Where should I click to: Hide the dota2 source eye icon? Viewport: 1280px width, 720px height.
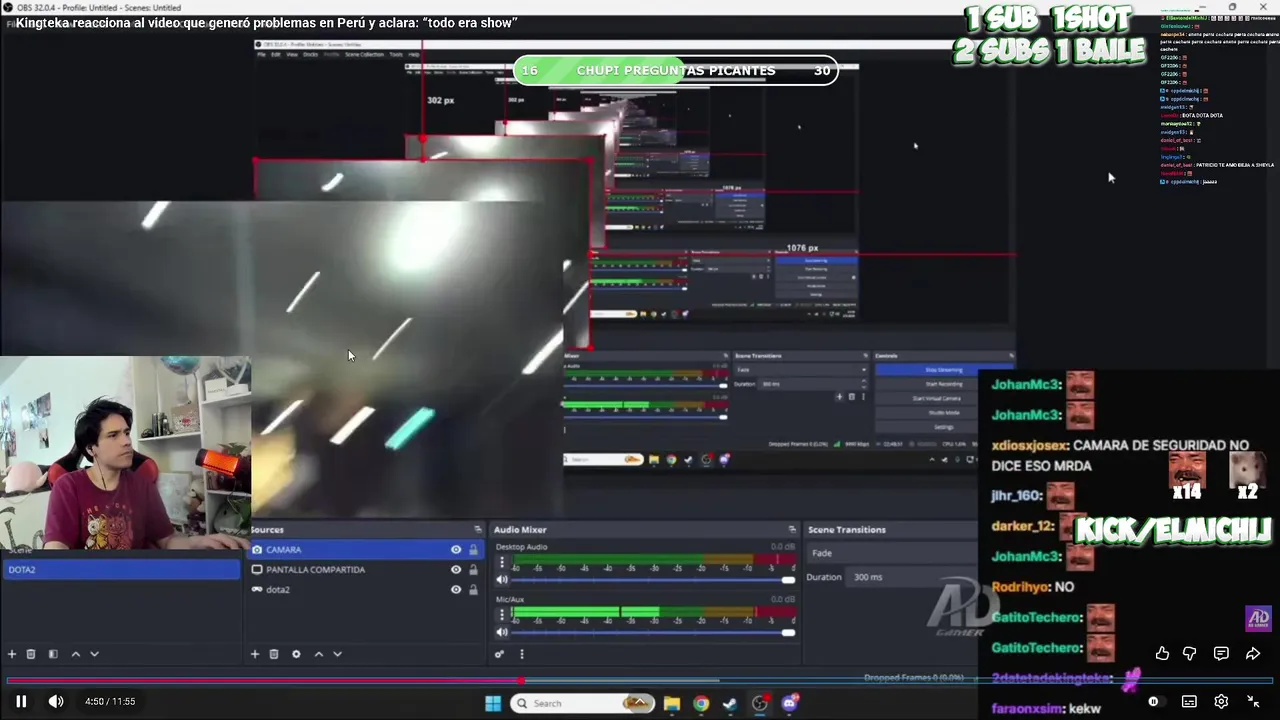456,589
